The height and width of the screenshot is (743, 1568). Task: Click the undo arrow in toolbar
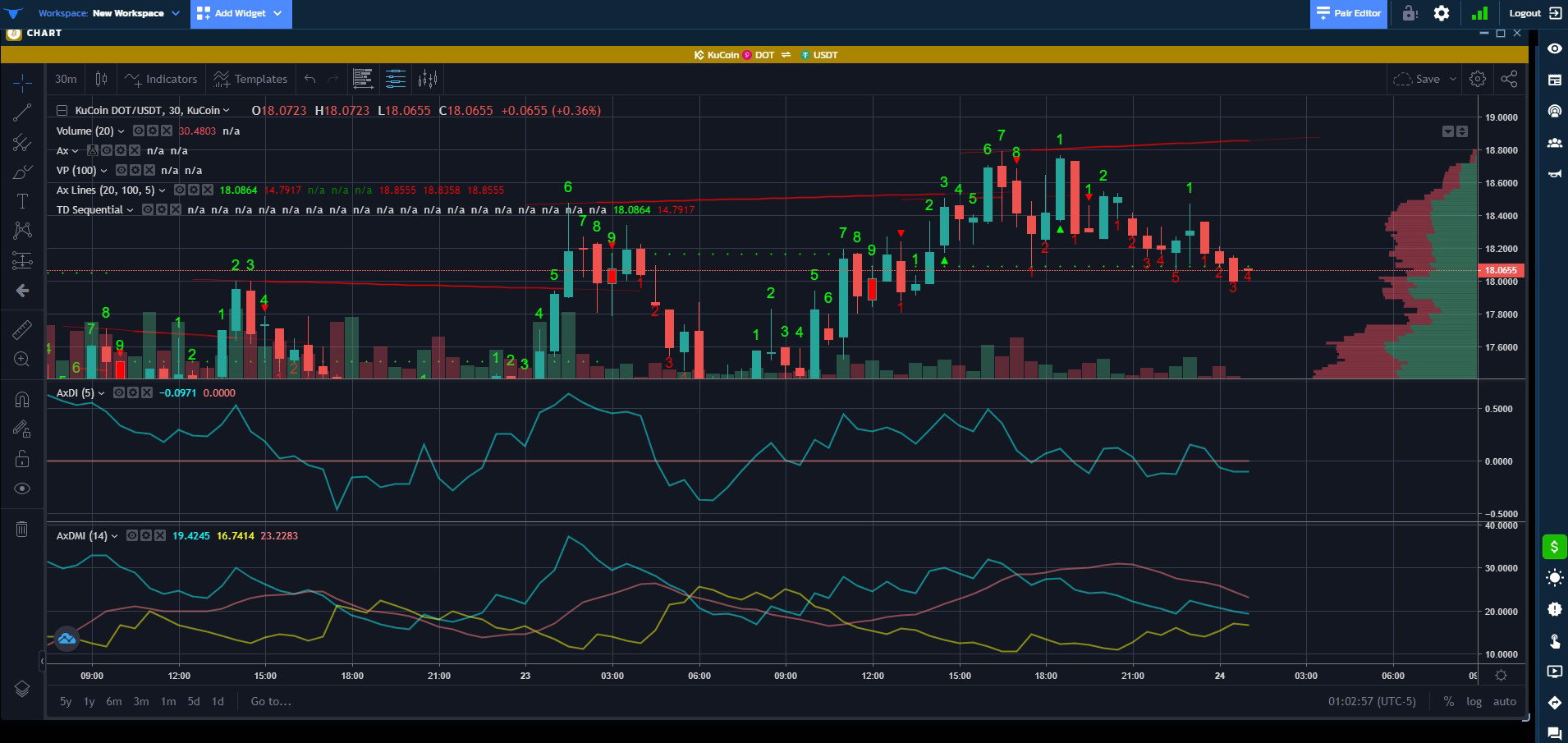pos(309,79)
